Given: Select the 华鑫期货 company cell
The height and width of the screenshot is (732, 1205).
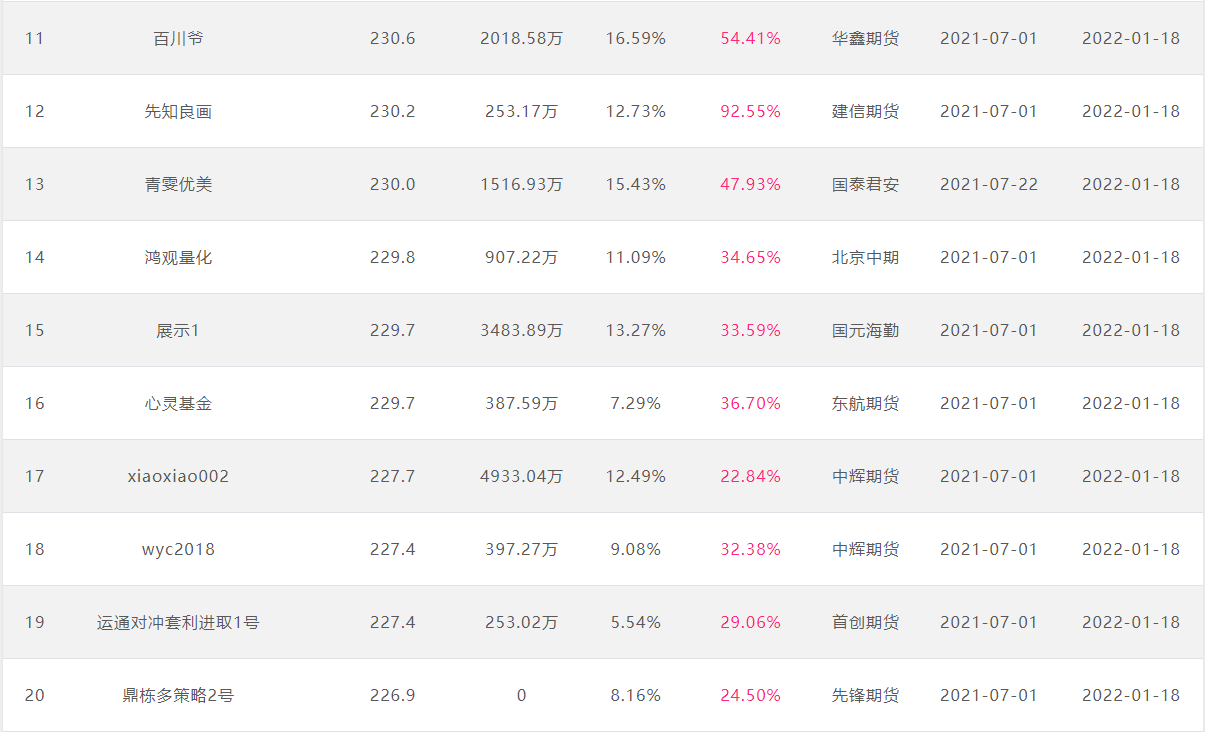Looking at the screenshot, I should coord(865,39).
